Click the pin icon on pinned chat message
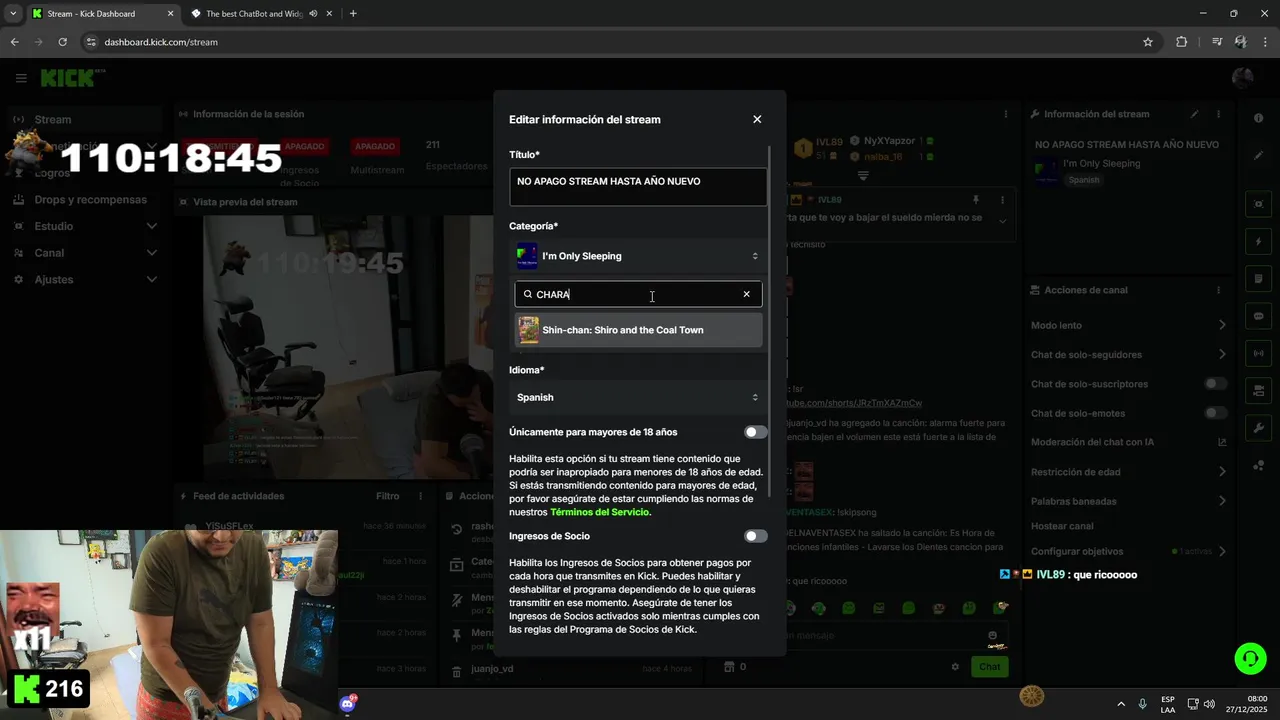This screenshot has height=720, width=1280. (976, 200)
